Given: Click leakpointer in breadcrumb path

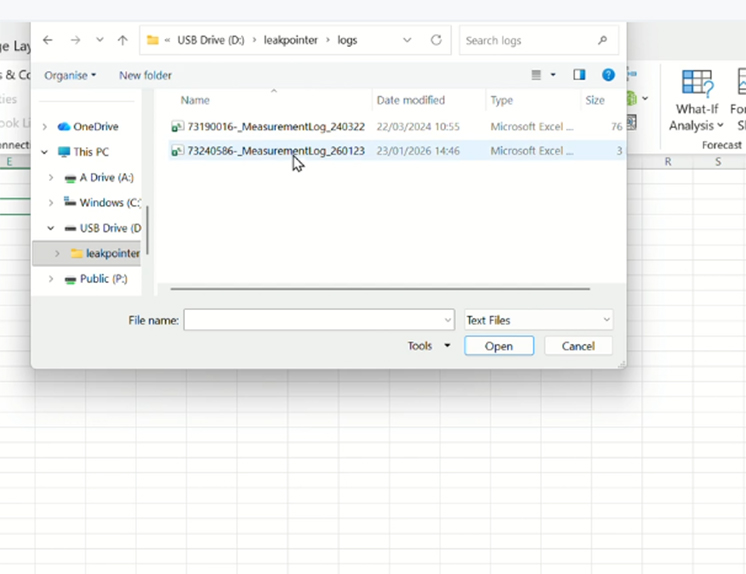Looking at the screenshot, I should [x=291, y=40].
